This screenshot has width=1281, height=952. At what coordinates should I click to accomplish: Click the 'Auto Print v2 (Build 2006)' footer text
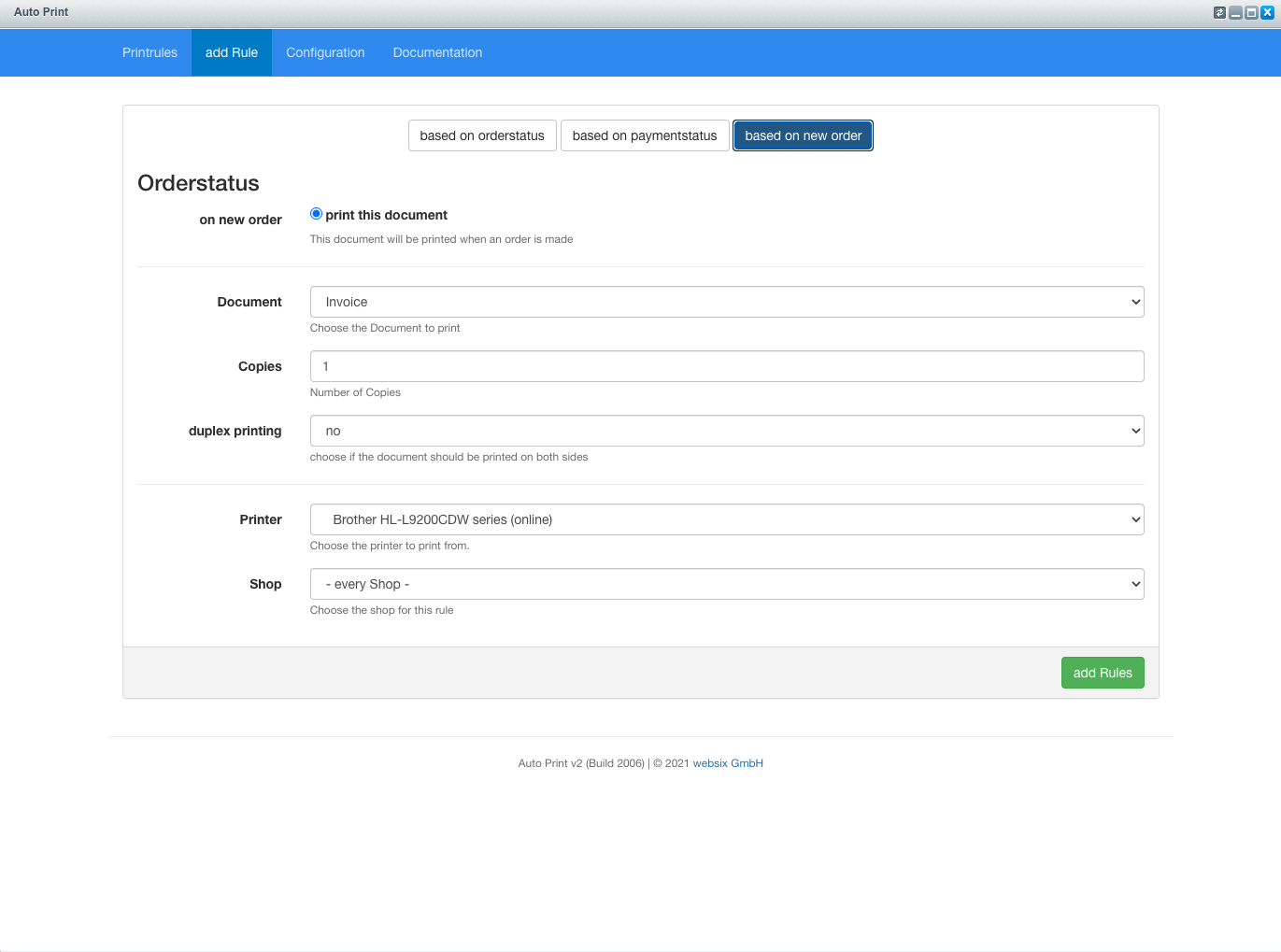coord(581,763)
